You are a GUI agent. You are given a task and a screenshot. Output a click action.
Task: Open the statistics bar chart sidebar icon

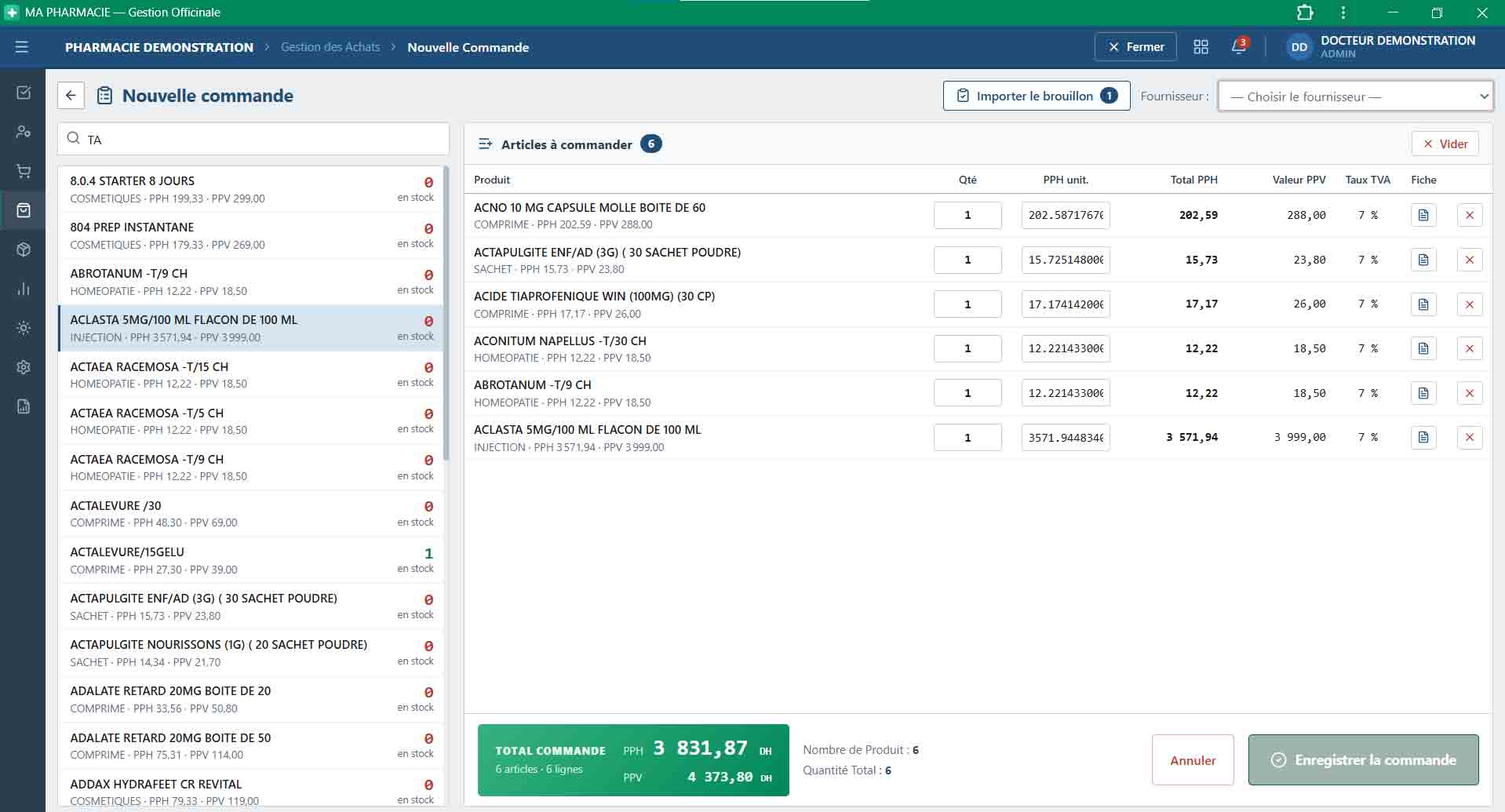[24, 289]
